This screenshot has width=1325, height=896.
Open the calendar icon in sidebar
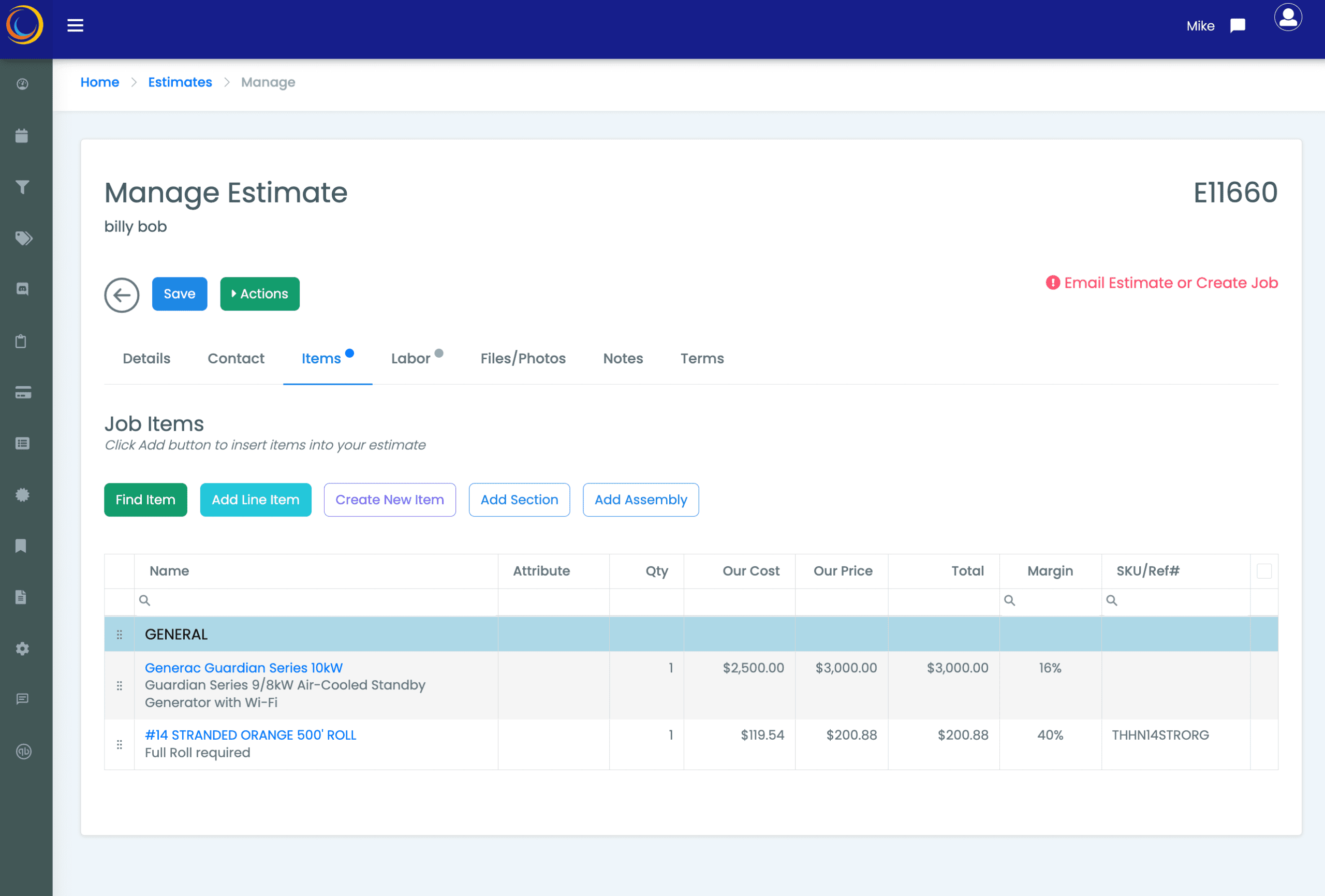coord(22,136)
